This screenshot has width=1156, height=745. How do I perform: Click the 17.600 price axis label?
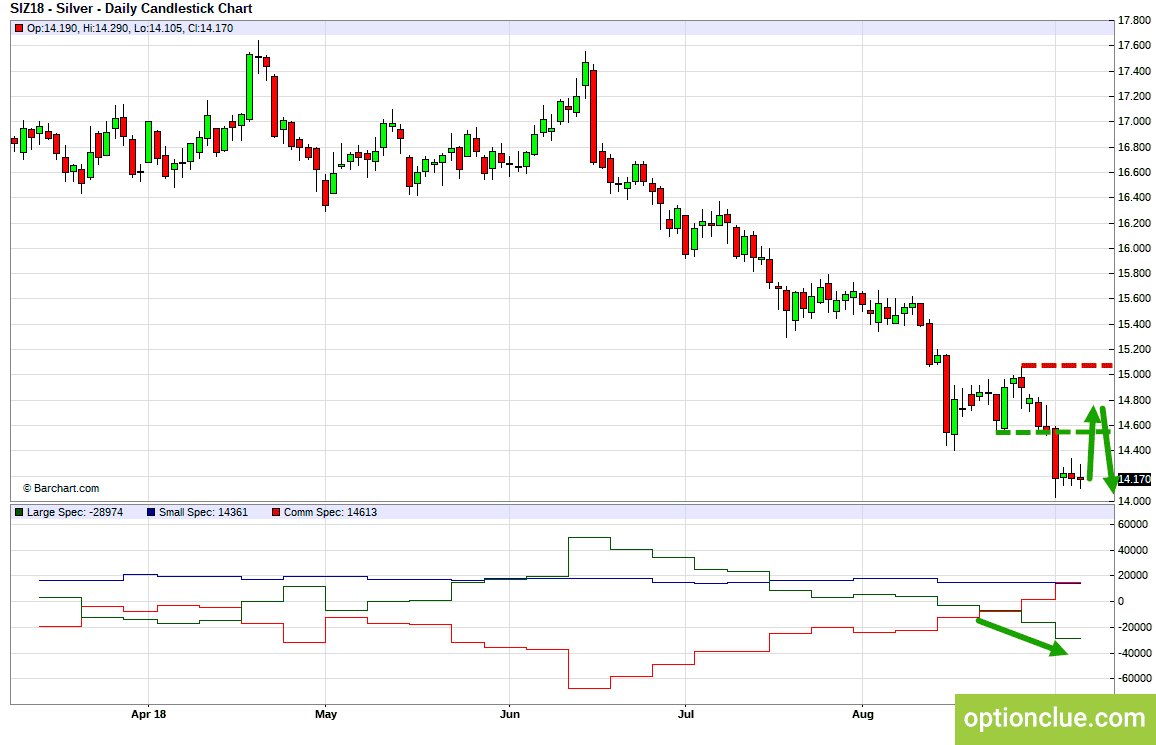(x=1134, y=46)
